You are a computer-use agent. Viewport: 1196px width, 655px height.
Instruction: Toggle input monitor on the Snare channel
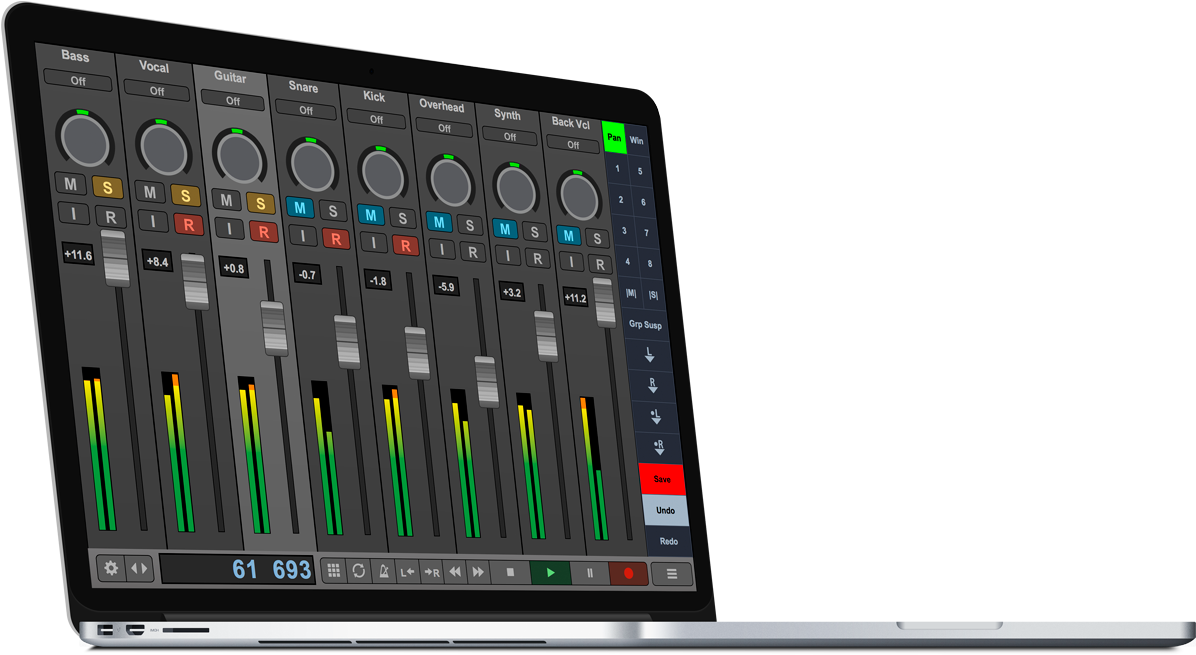303,236
